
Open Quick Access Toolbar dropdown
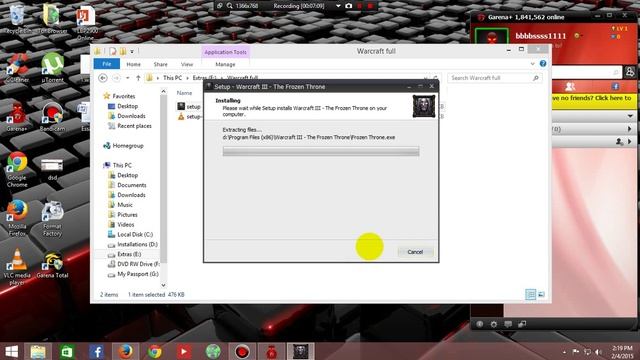point(132,51)
